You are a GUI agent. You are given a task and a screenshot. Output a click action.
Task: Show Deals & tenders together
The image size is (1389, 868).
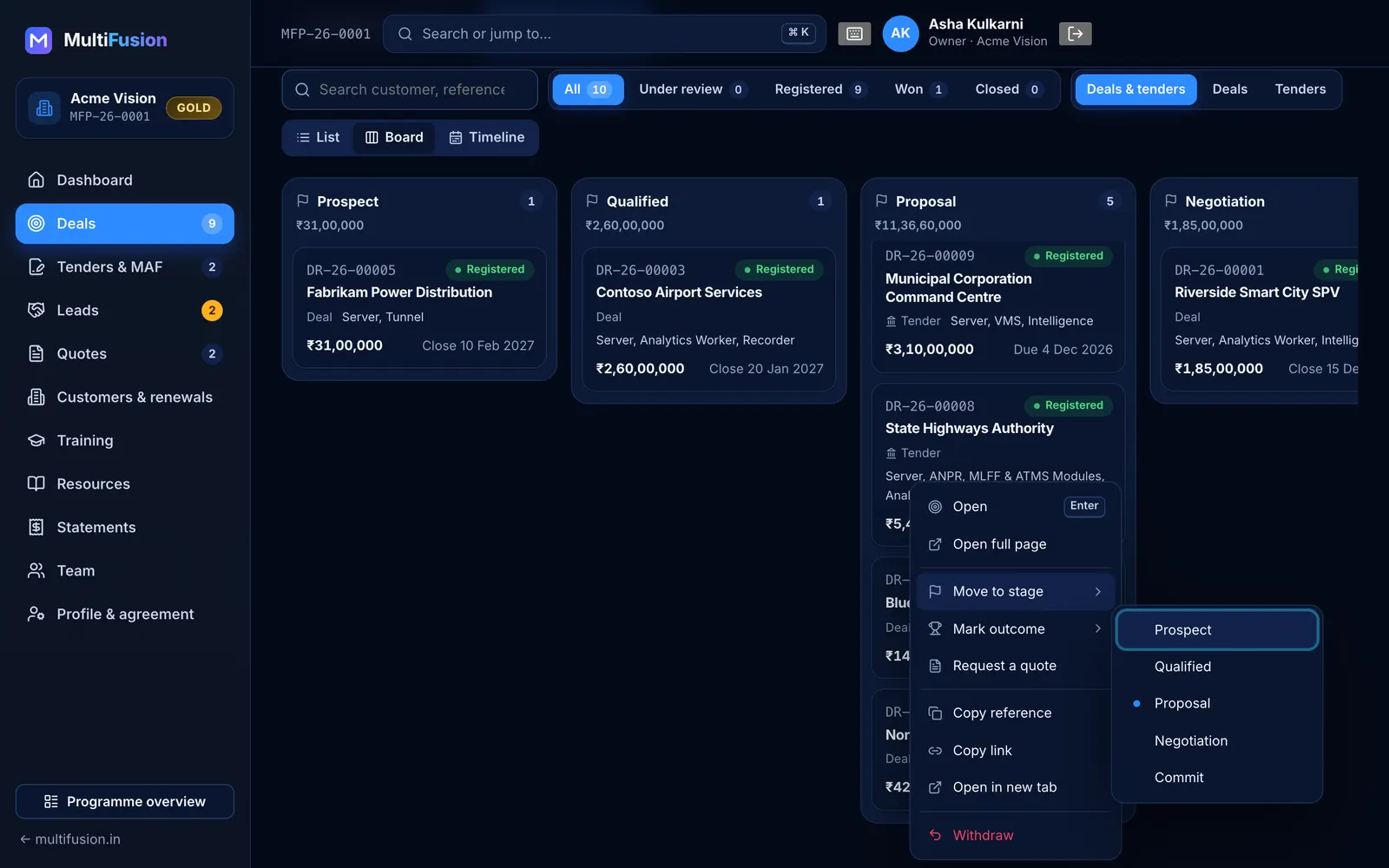(1136, 89)
